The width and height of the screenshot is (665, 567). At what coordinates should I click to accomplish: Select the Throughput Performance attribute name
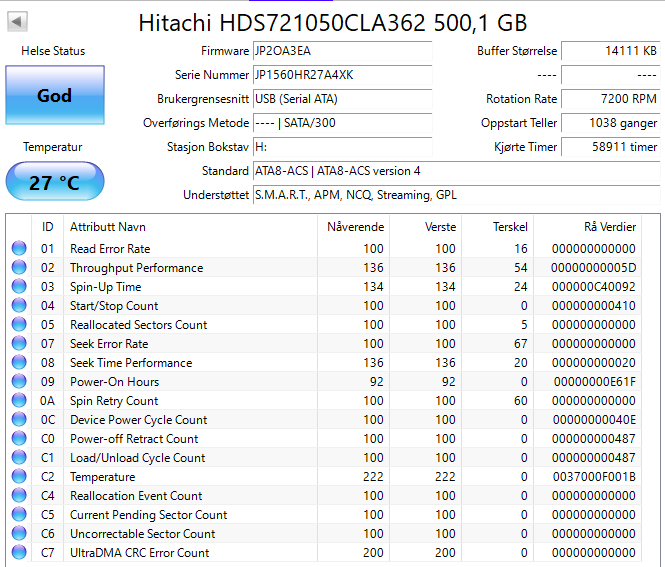click(137, 268)
